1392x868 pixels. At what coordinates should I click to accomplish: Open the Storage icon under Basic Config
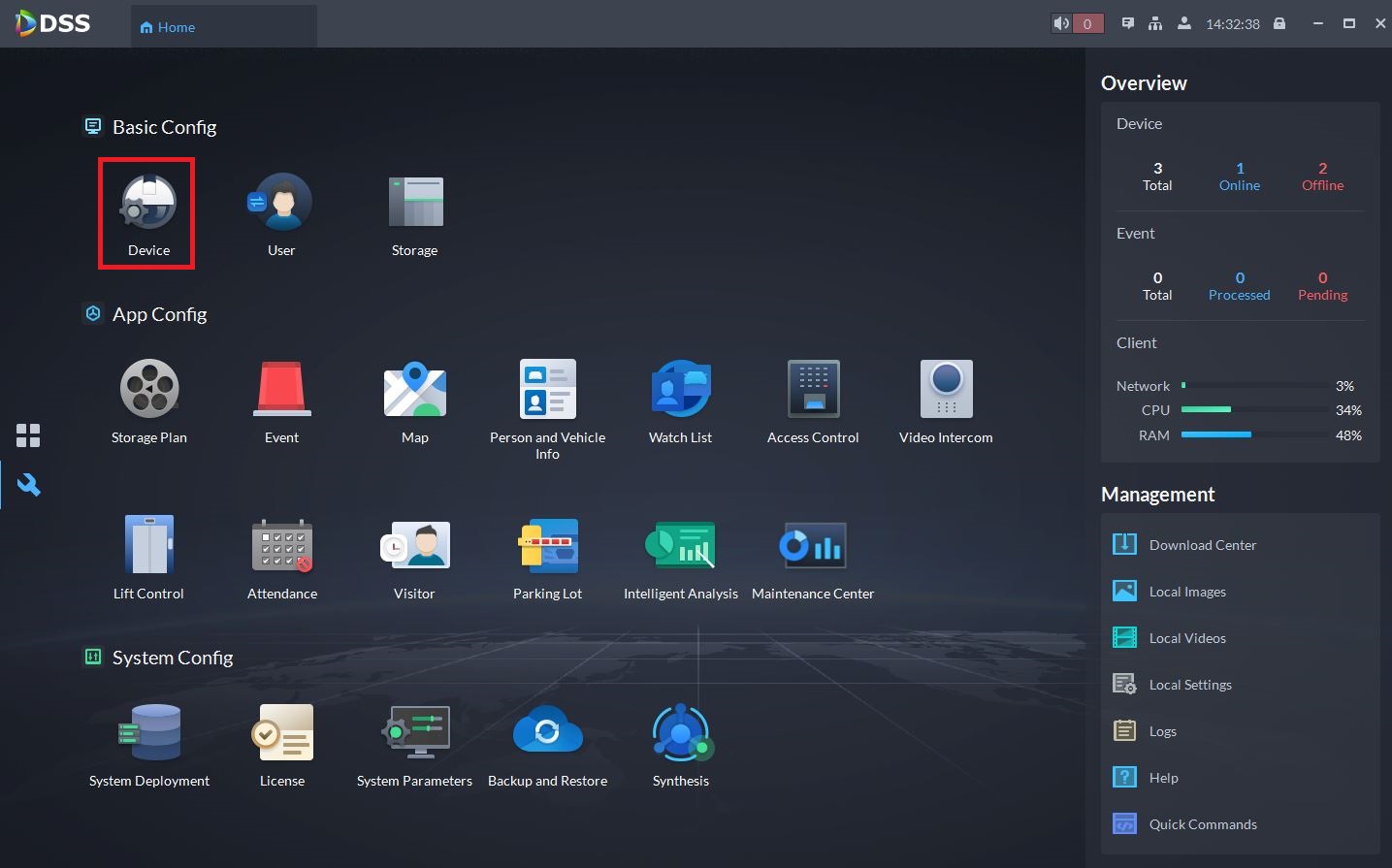pyautogui.click(x=415, y=214)
